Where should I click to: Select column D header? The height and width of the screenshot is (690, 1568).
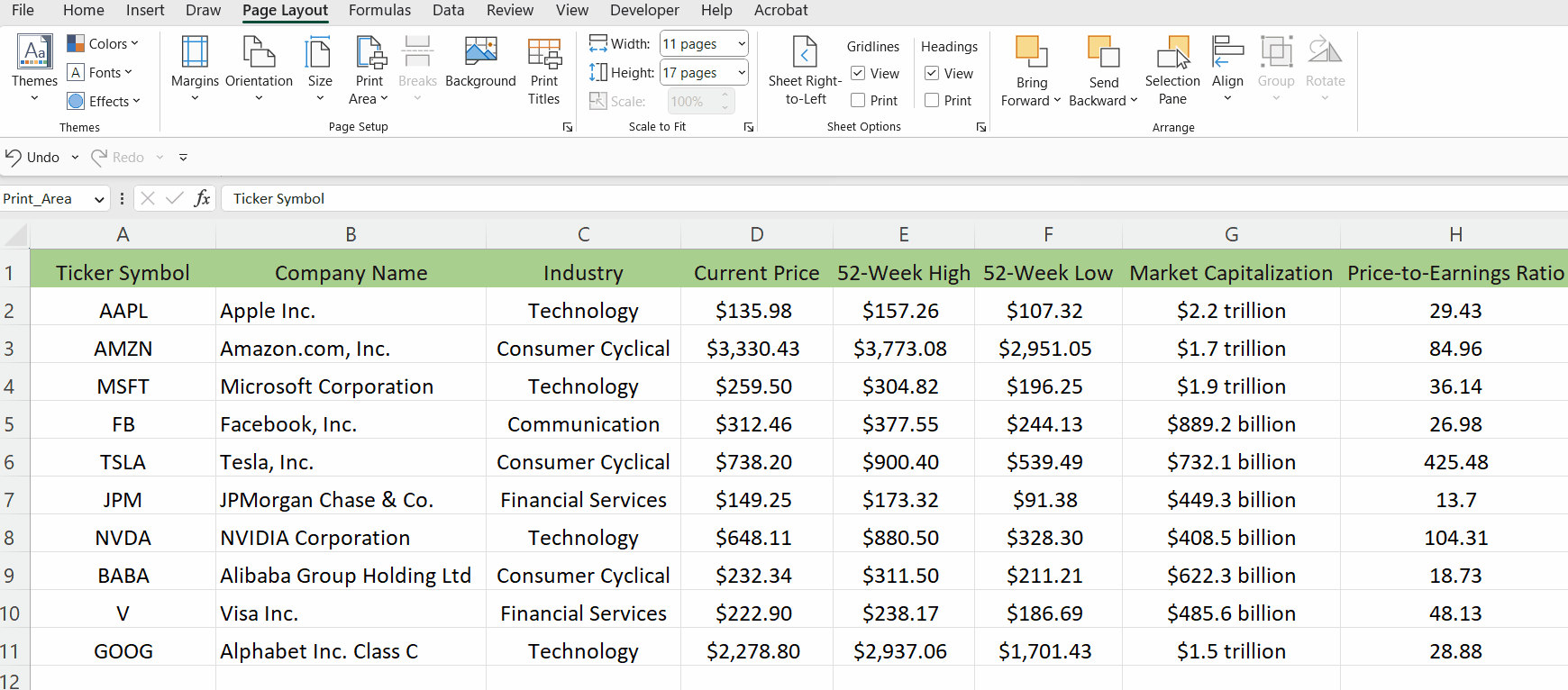coord(757,235)
